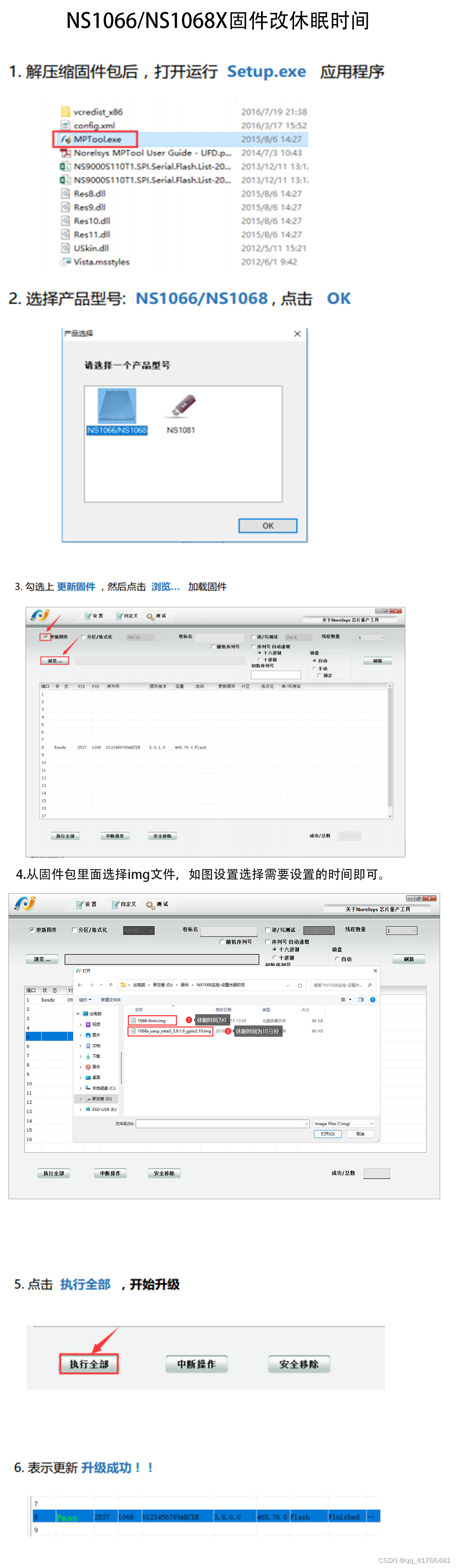Click the 文件名(N) combo box

pyautogui.click(x=223, y=1123)
